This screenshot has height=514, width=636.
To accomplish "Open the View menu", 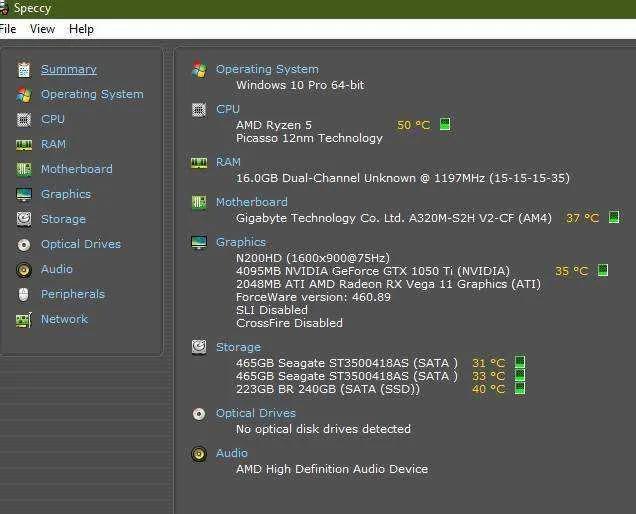I will 42,29.
